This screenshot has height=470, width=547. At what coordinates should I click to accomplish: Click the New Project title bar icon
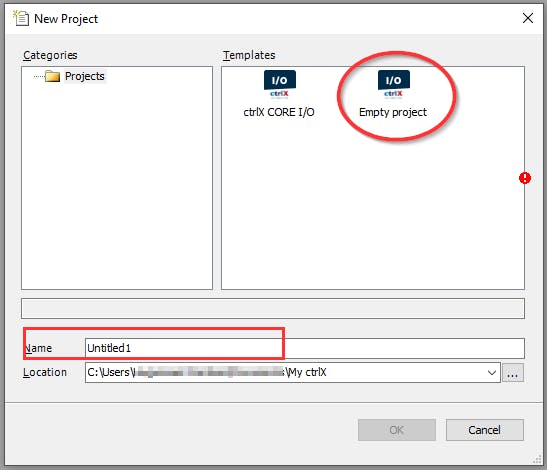[x=21, y=18]
